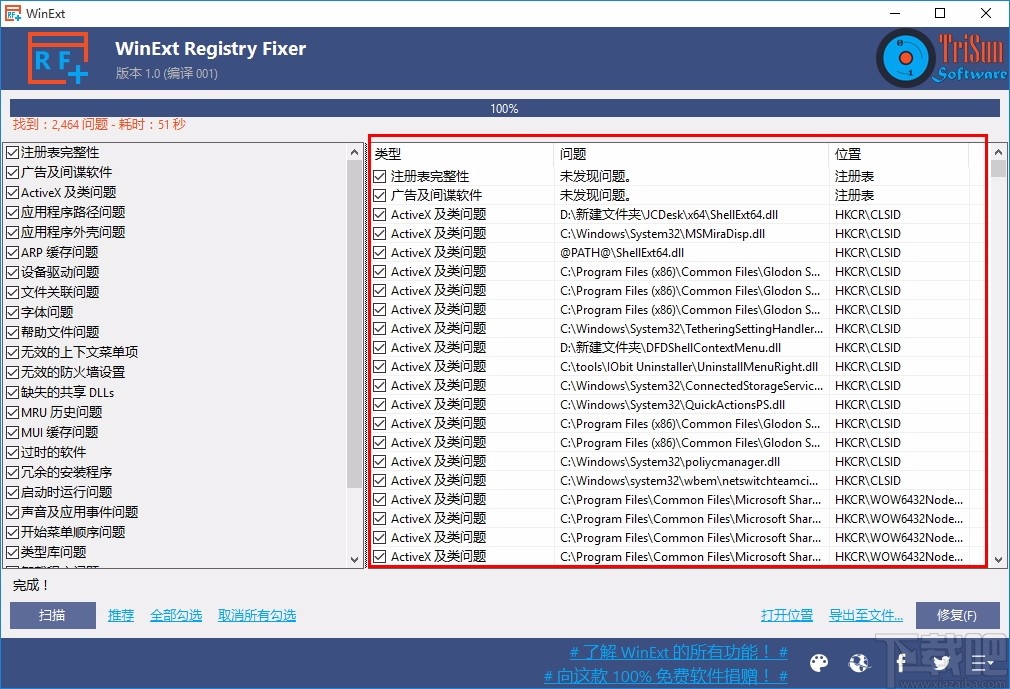Open the WinExt Facebook page icon
1010x689 pixels.
pyautogui.click(x=900, y=663)
